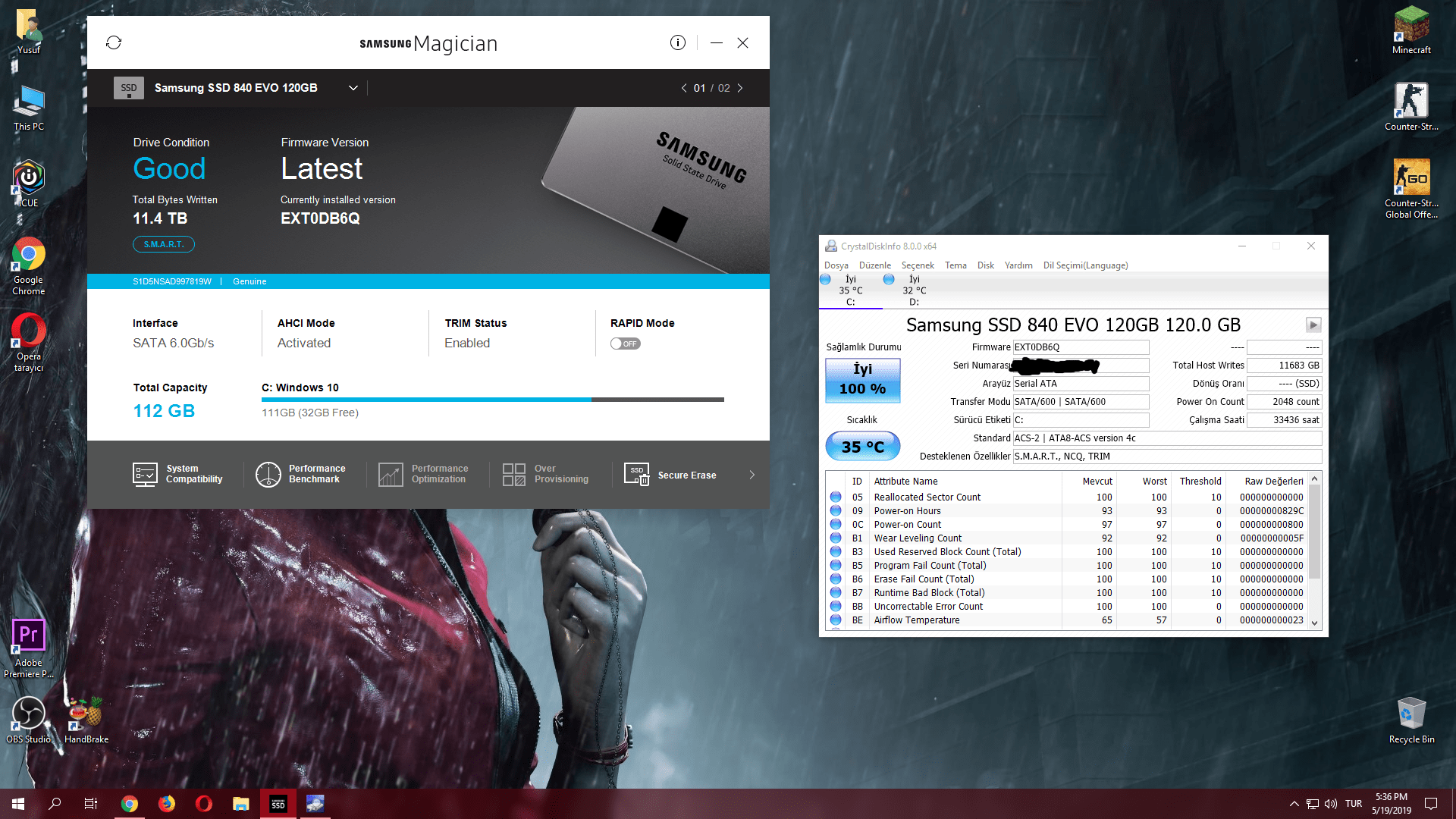
Task: Open the information icon in Magician header
Action: coord(677,42)
